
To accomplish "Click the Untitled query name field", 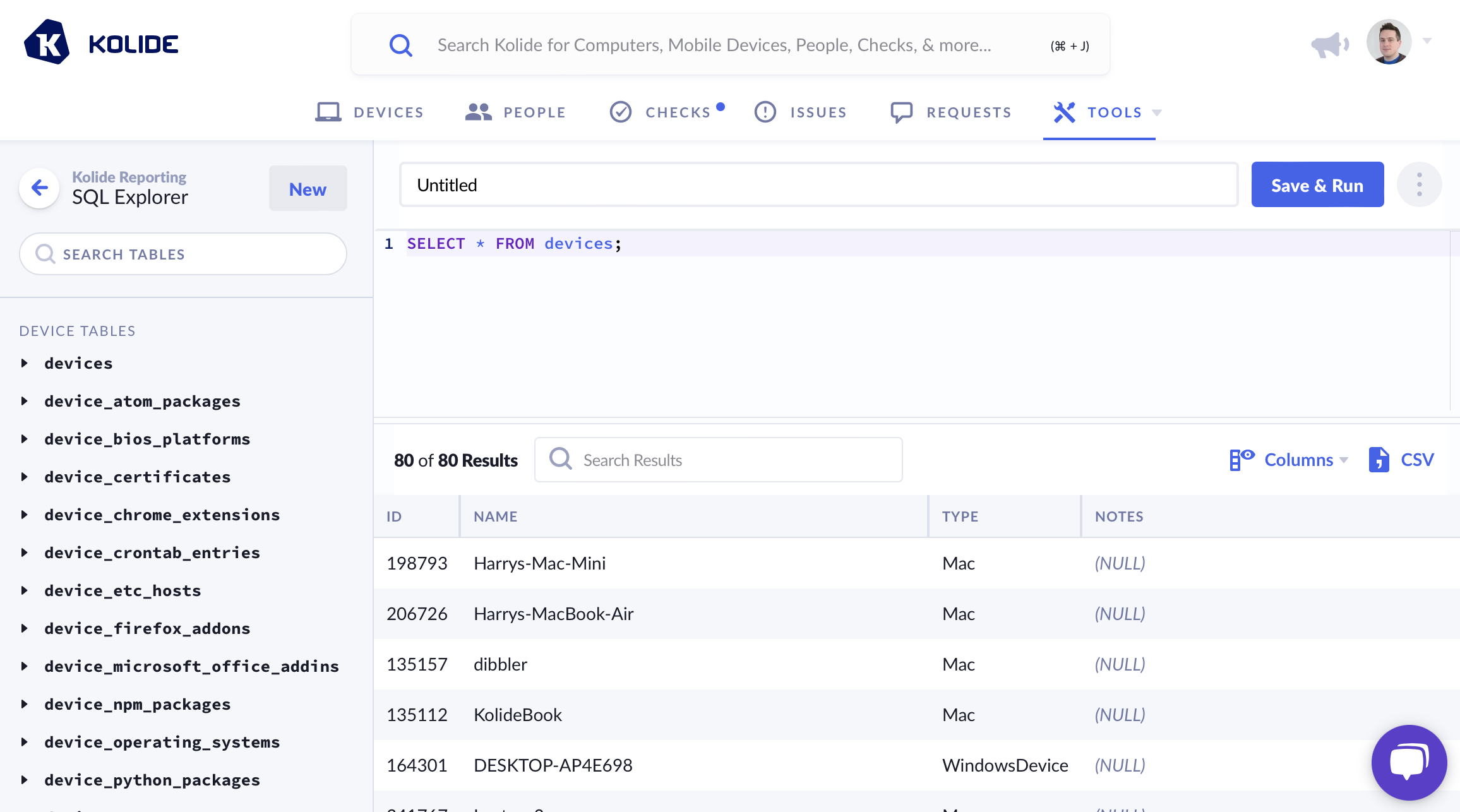I will 818,185.
